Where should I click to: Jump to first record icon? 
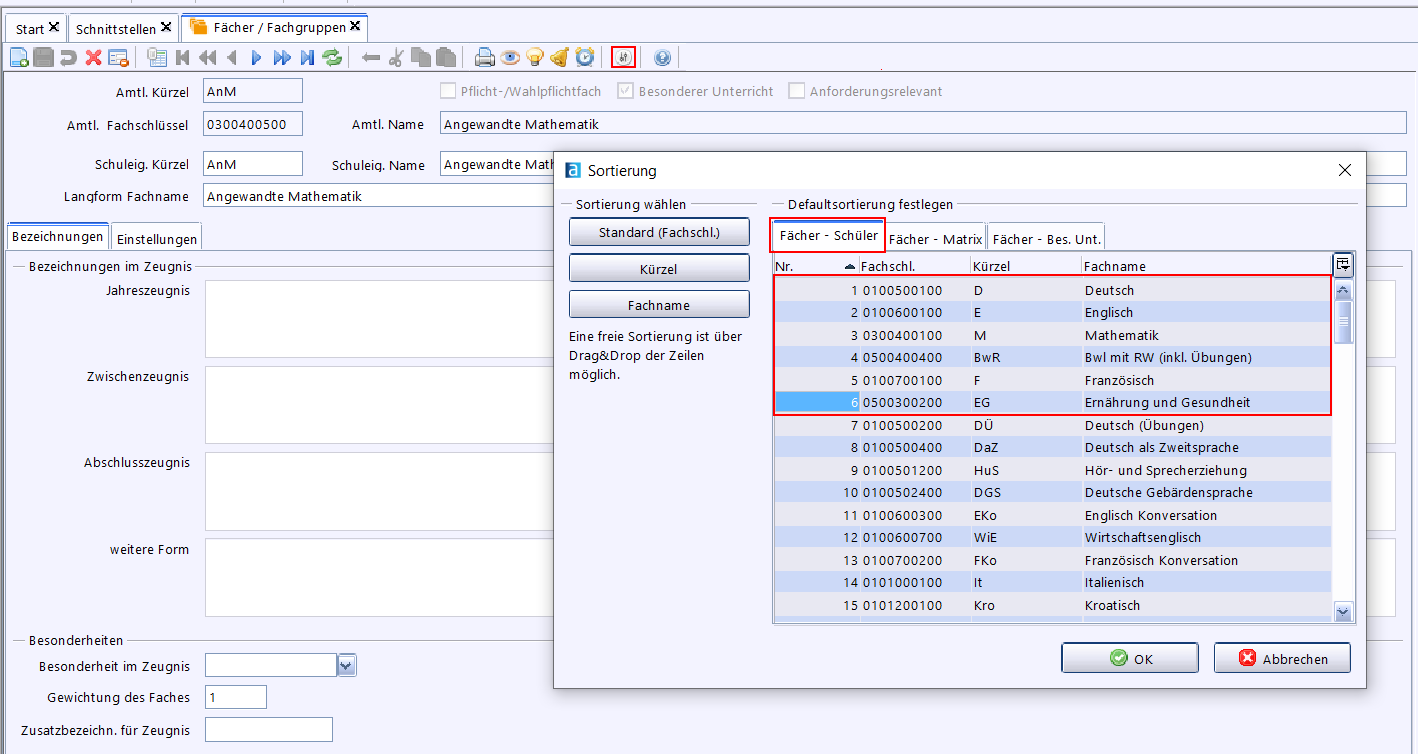click(x=183, y=57)
